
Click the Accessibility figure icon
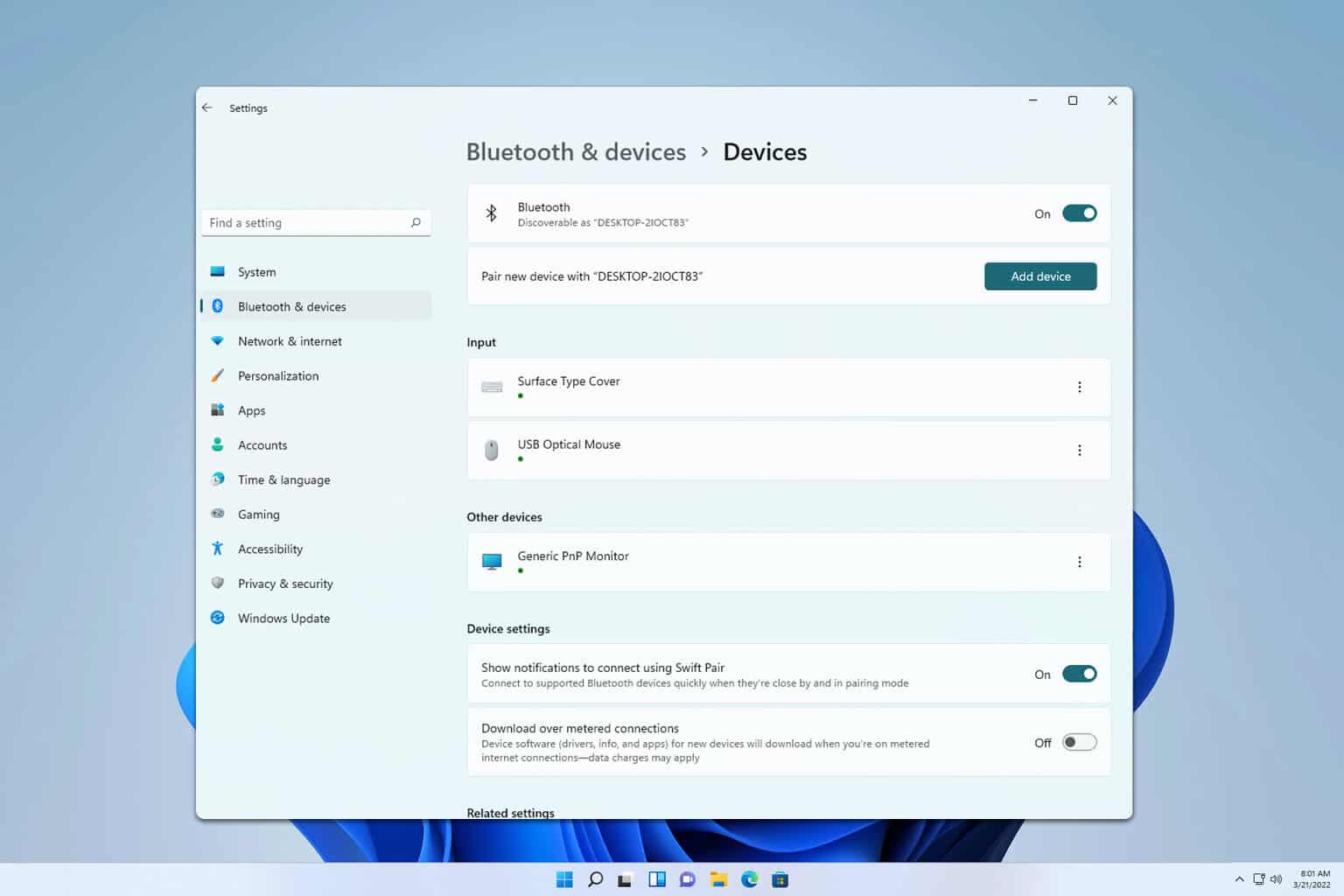218,549
